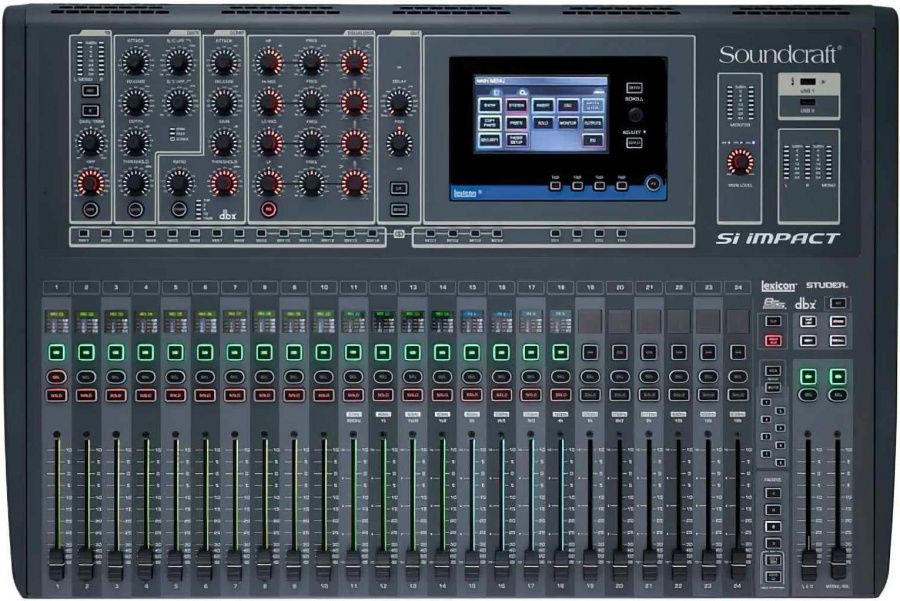Click the red monitor level knob
Image resolution: width=900 pixels, height=601 pixels.
pyautogui.click(x=740, y=162)
